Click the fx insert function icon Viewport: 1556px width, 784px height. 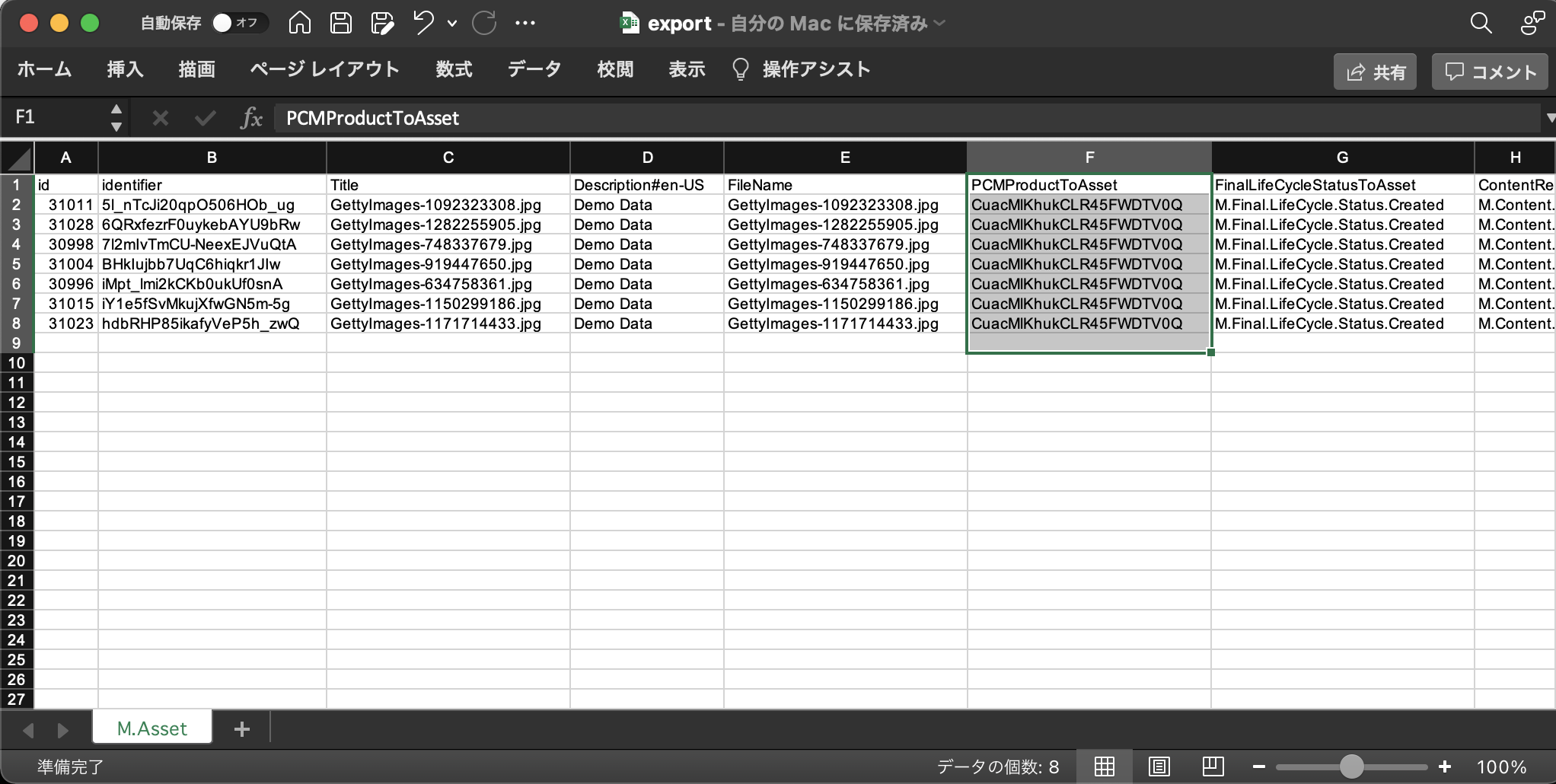(251, 118)
